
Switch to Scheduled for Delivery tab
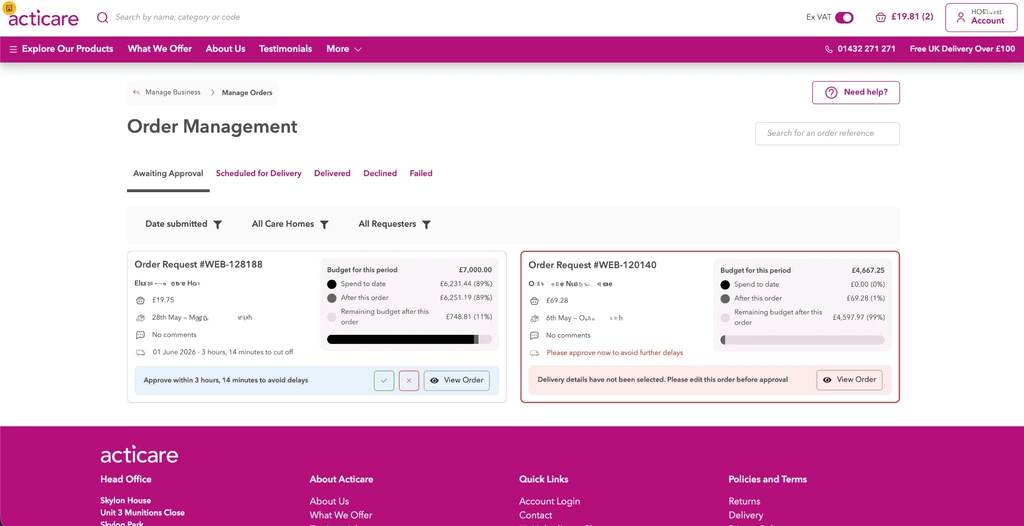click(259, 174)
